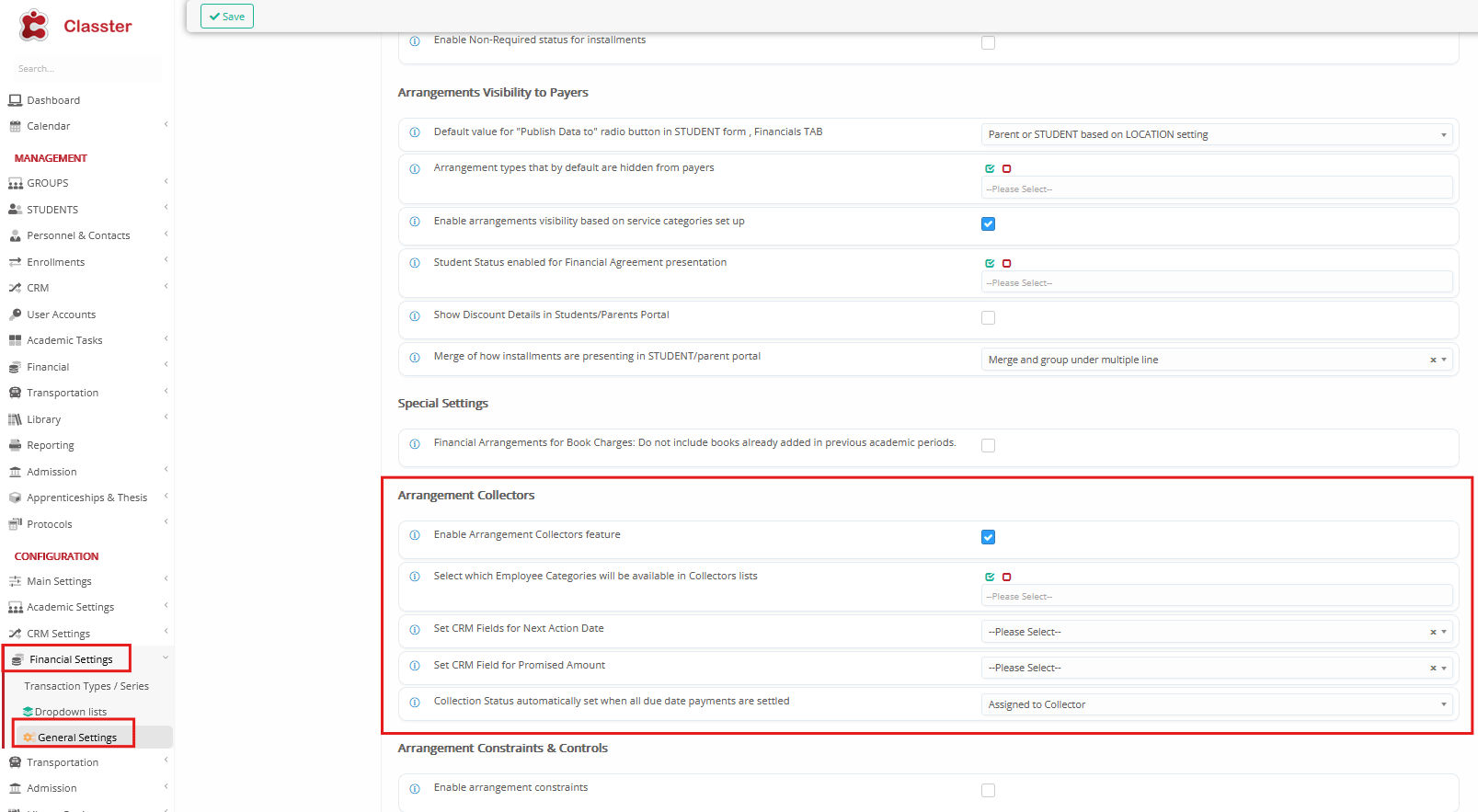Click red deselect-all icon for hidden arrangement types
The image size is (1478, 812).
[x=1006, y=169]
